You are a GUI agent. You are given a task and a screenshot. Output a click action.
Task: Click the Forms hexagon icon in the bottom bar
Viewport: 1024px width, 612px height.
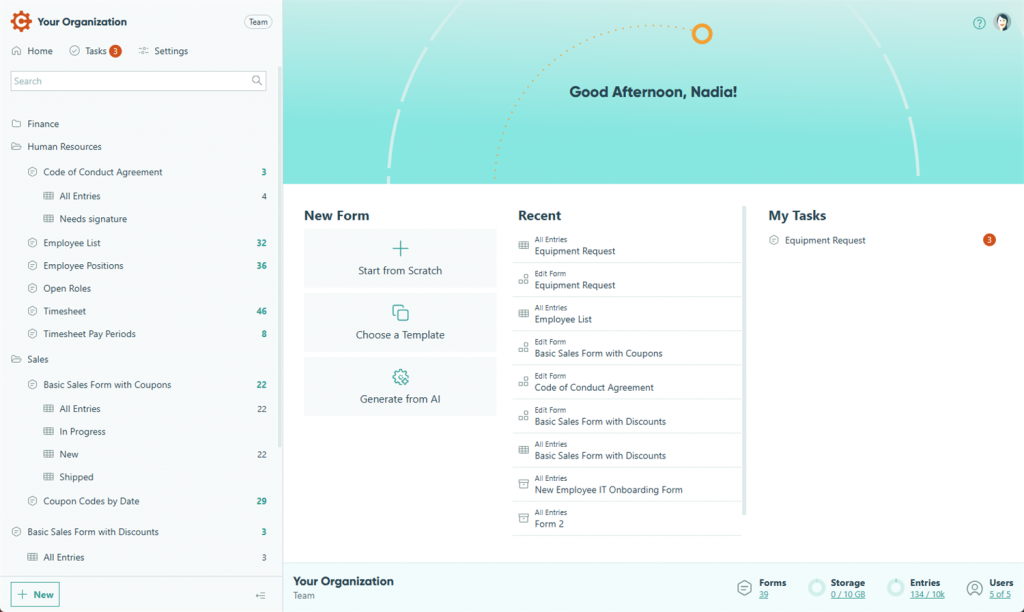(x=742, y=587)
